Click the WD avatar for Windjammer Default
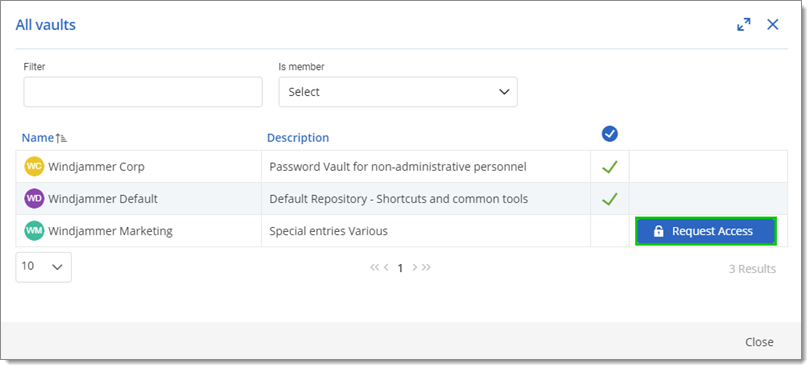Screen dimensions: 812x370 click(34, 199)
